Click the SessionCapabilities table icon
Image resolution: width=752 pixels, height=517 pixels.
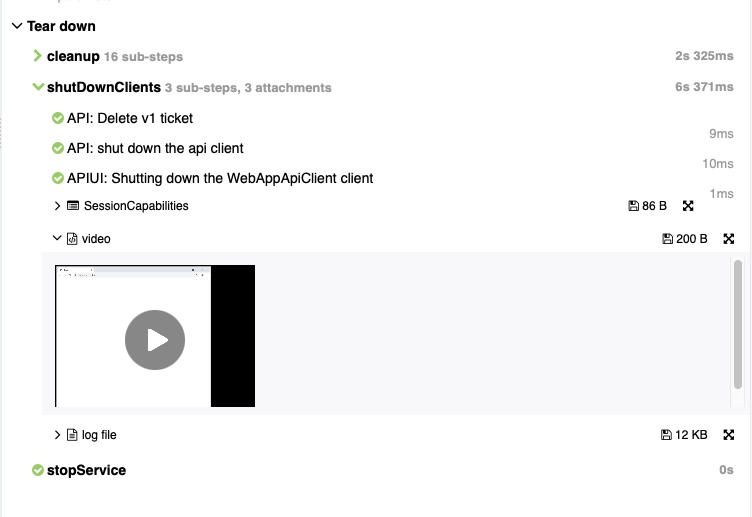[x=73, y=206]
